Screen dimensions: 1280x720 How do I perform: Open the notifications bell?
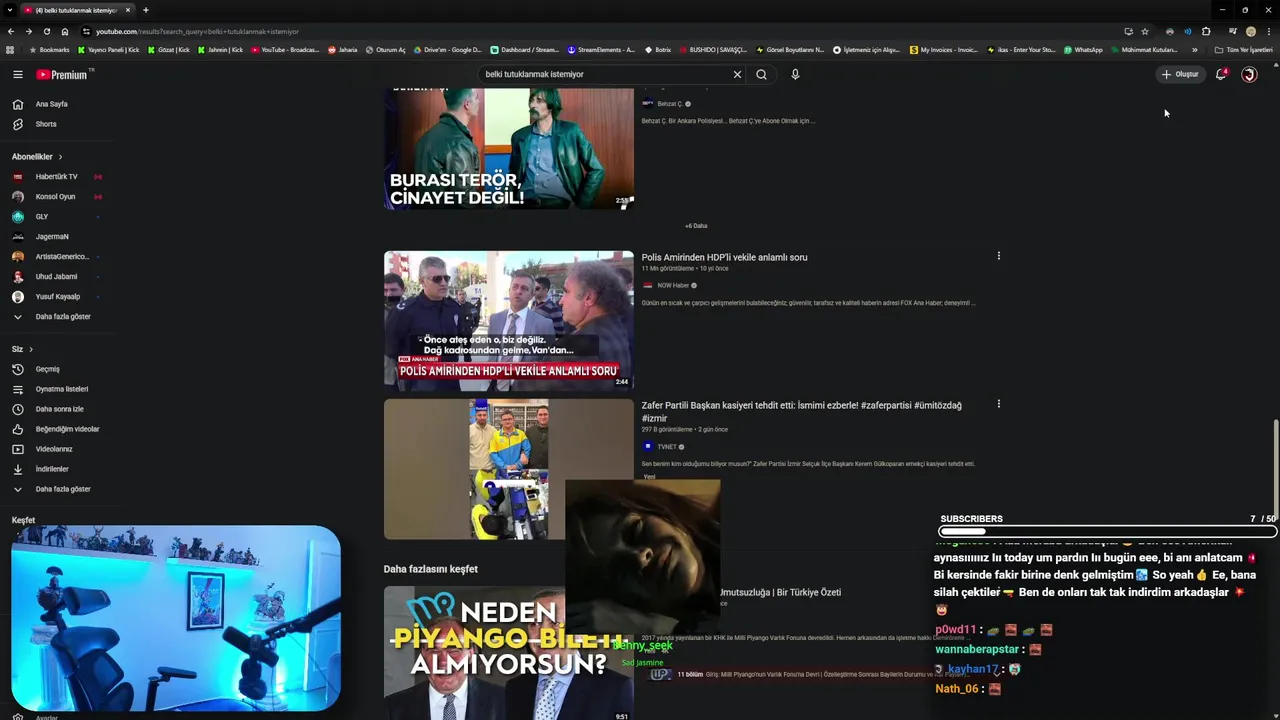[1221, 74]
